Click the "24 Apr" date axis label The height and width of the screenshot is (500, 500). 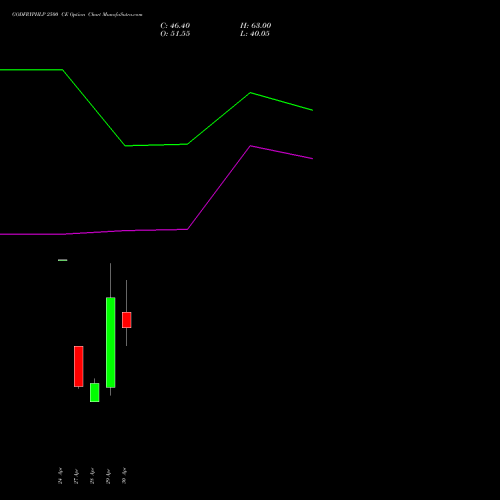click(60, 476)
